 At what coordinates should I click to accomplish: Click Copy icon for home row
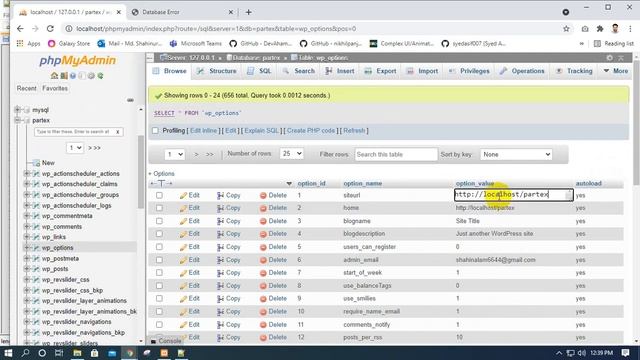click(220, 208)
